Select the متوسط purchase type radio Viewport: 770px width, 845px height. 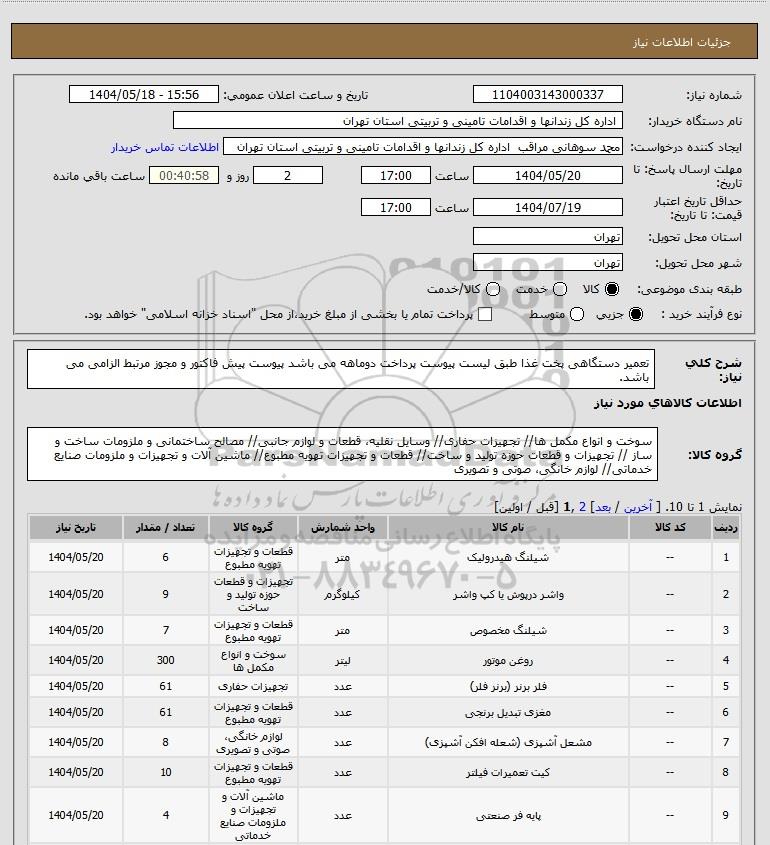(x=577, y=314)
